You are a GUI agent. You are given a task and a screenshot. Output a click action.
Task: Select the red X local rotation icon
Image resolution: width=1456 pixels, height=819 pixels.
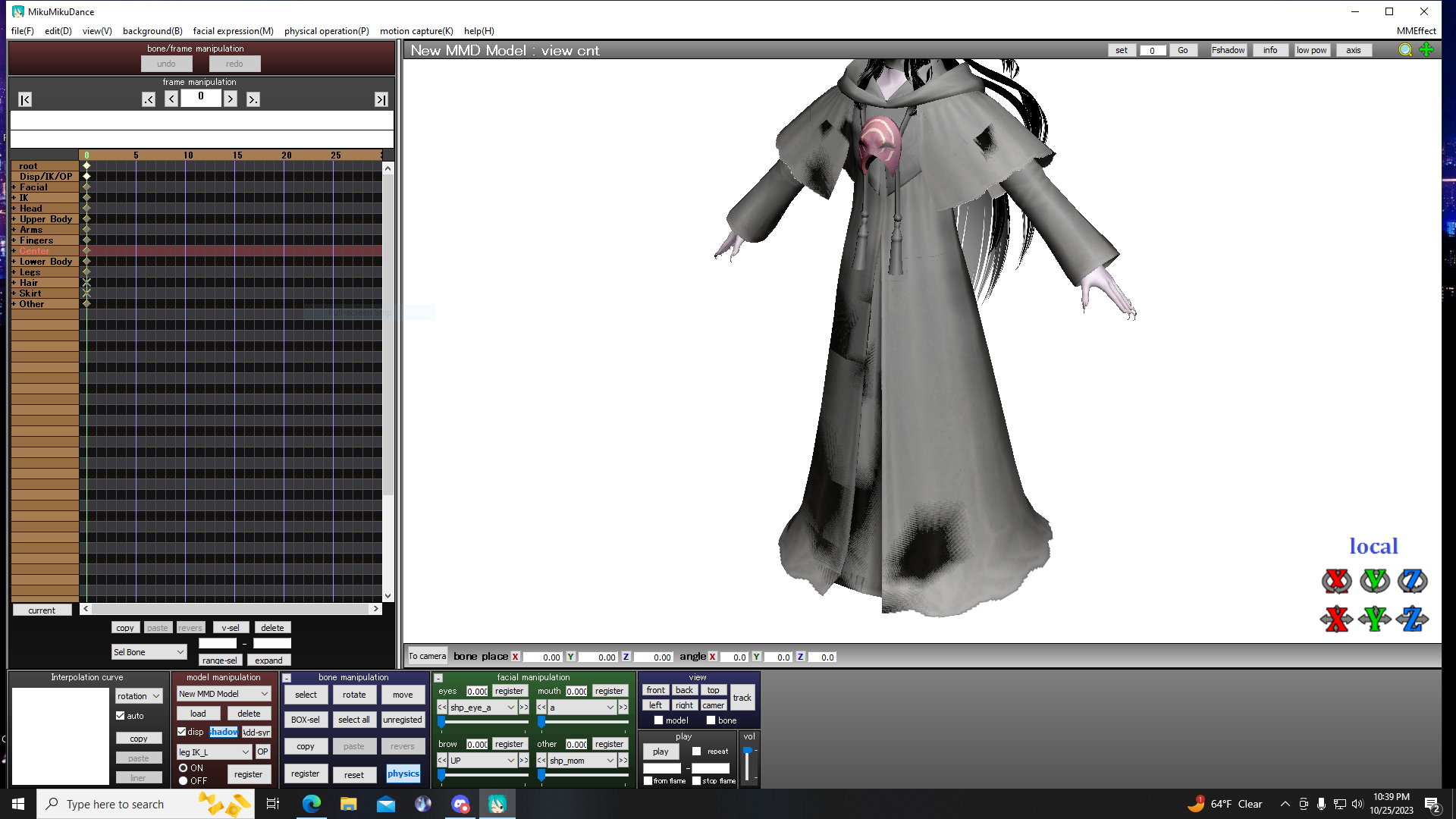tap(1337, 581)
